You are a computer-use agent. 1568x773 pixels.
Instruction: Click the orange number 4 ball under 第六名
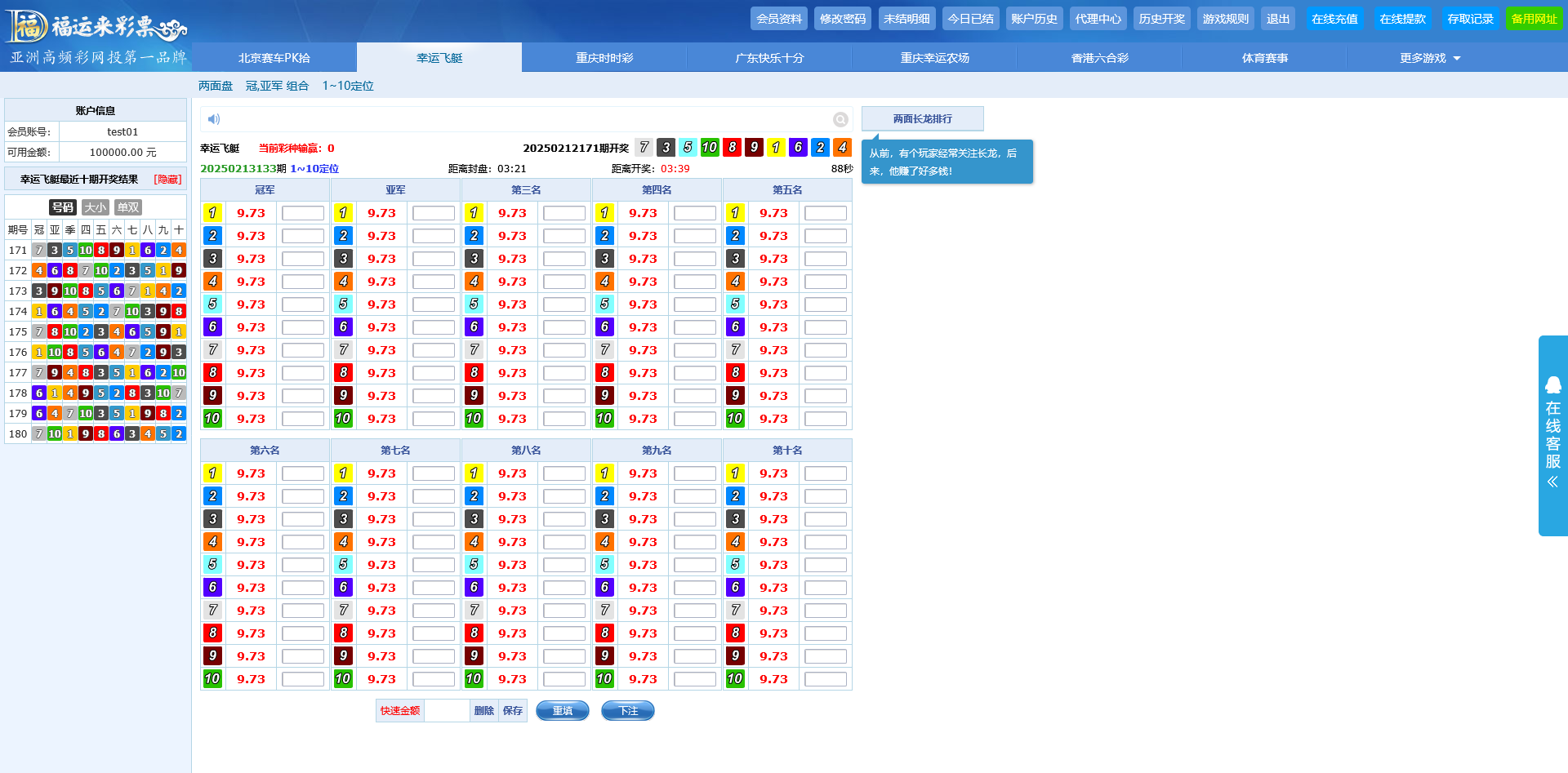pos(212,542)
